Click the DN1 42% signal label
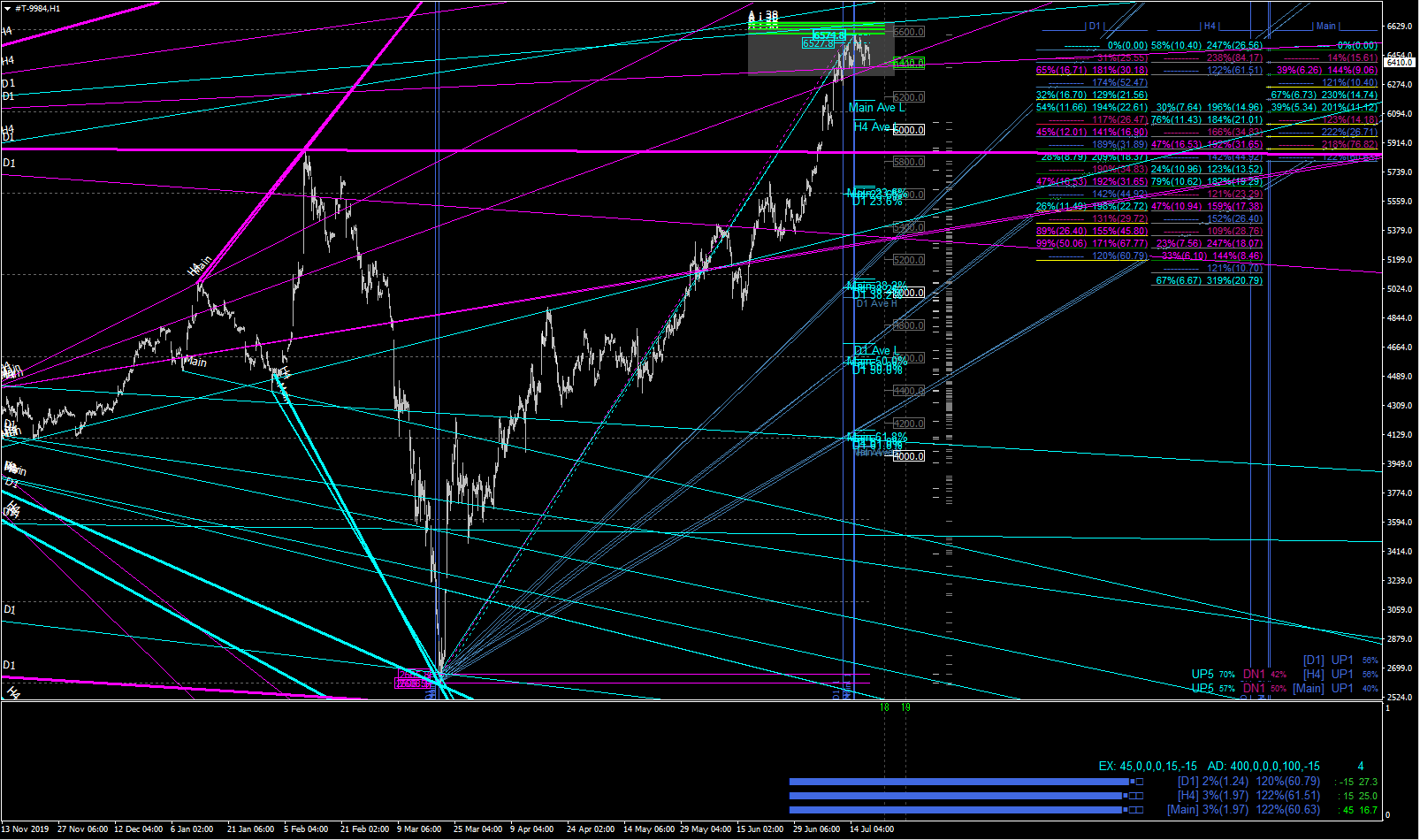 (x=1265, y=675)
